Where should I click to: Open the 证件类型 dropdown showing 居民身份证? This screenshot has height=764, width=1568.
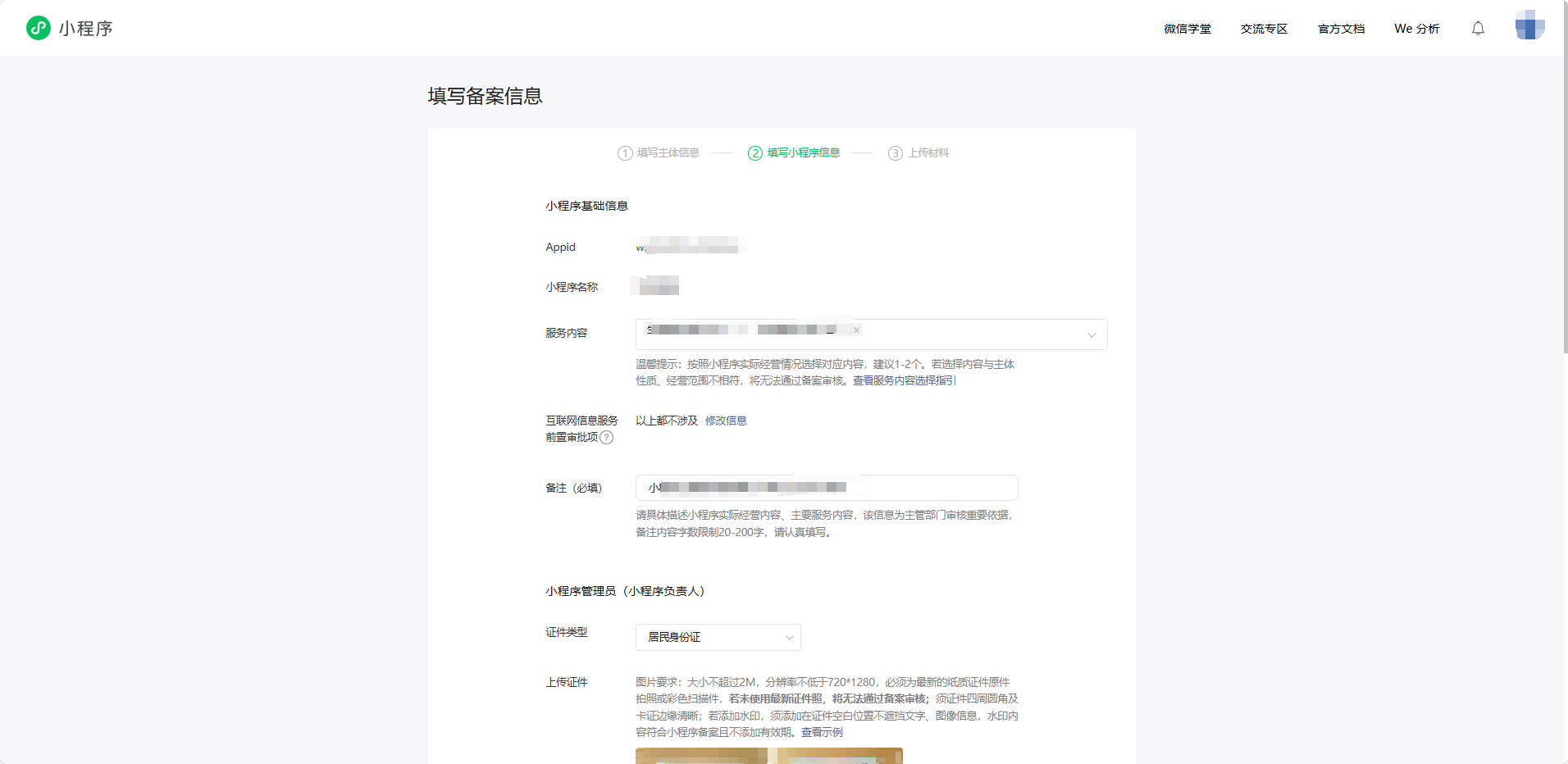click(718, 637)
